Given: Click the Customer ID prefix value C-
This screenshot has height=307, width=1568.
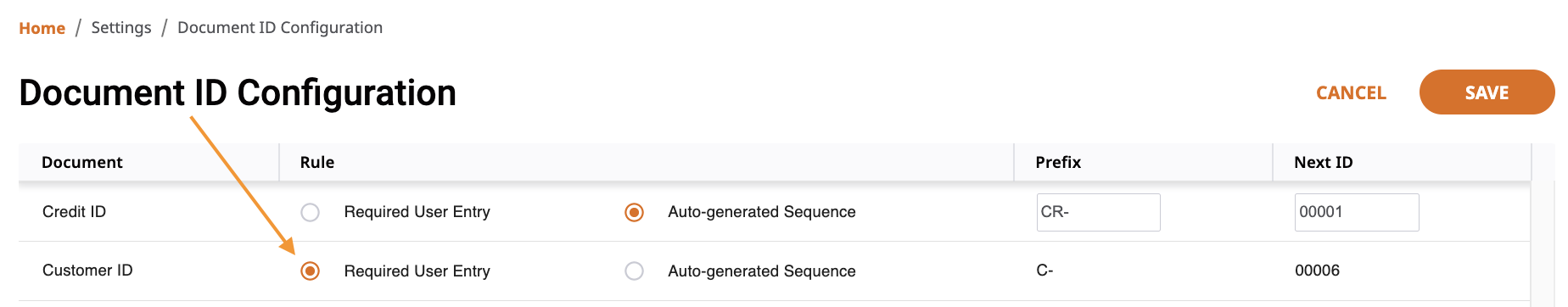Looking at the screenshot, I should 1044,271.
